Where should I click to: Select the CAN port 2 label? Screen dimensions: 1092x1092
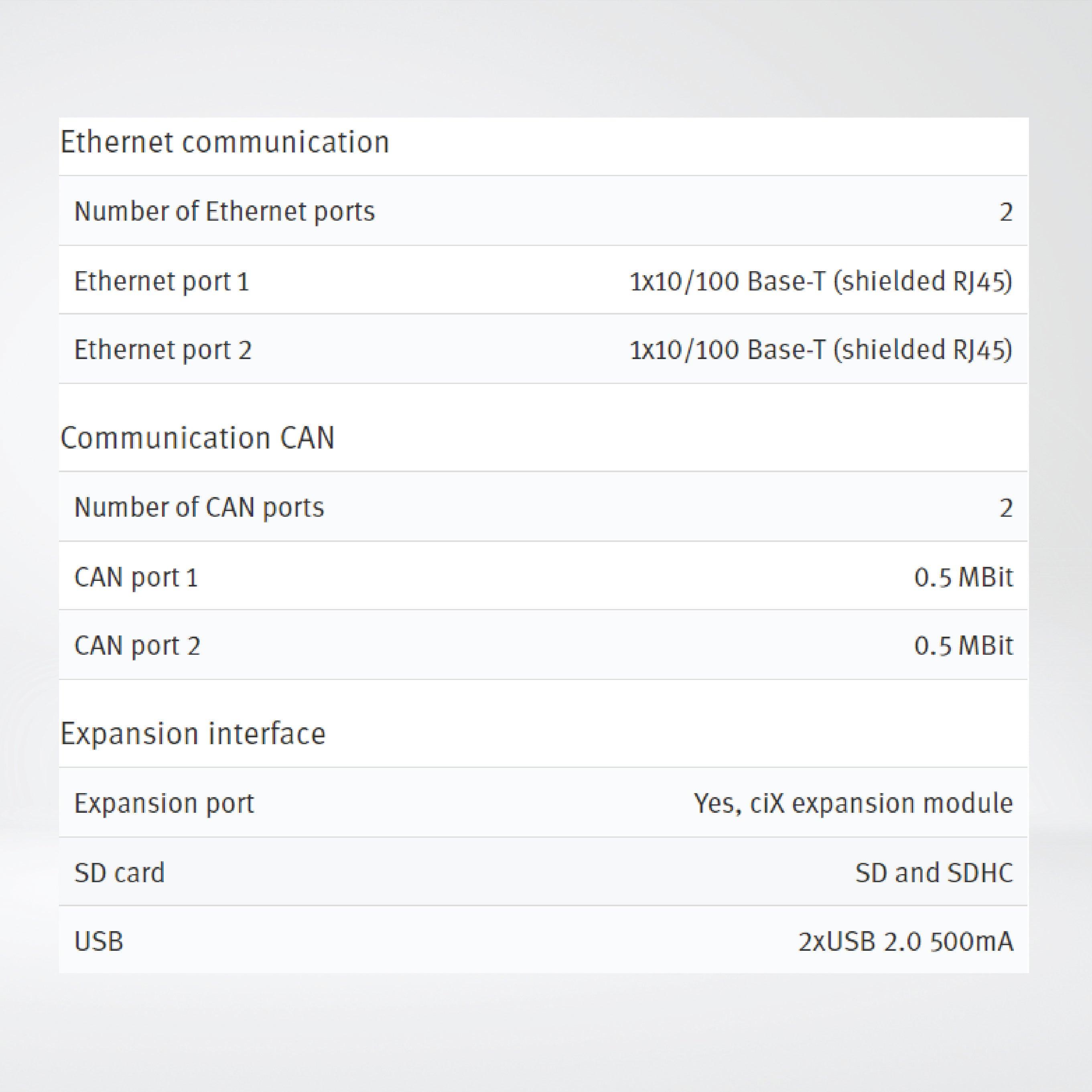click(x=137, y=645)
